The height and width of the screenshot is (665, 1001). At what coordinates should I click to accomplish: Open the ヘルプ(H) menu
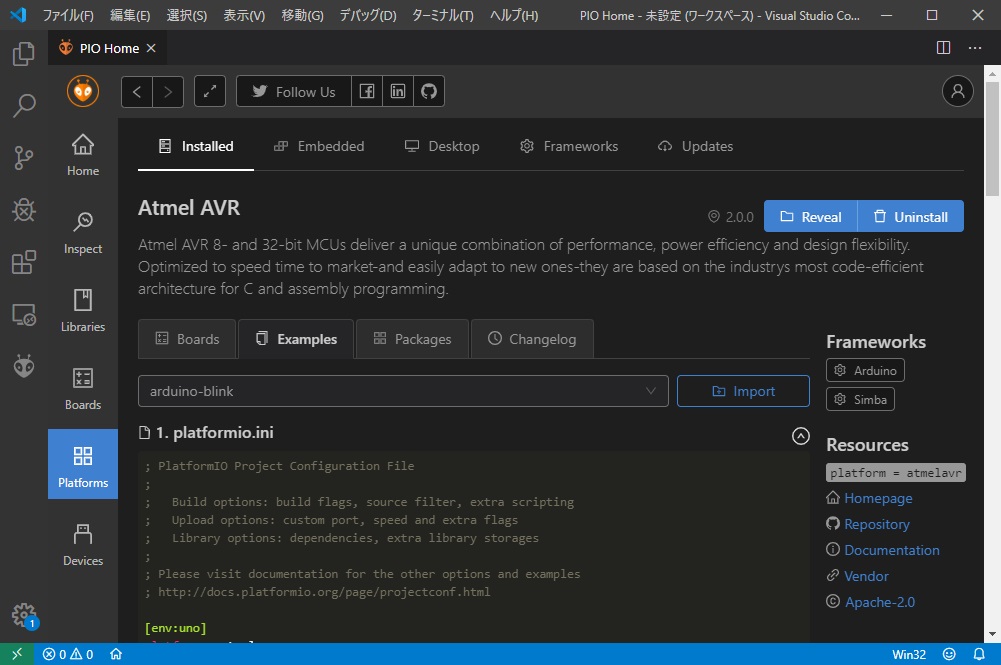pos(514,15)
